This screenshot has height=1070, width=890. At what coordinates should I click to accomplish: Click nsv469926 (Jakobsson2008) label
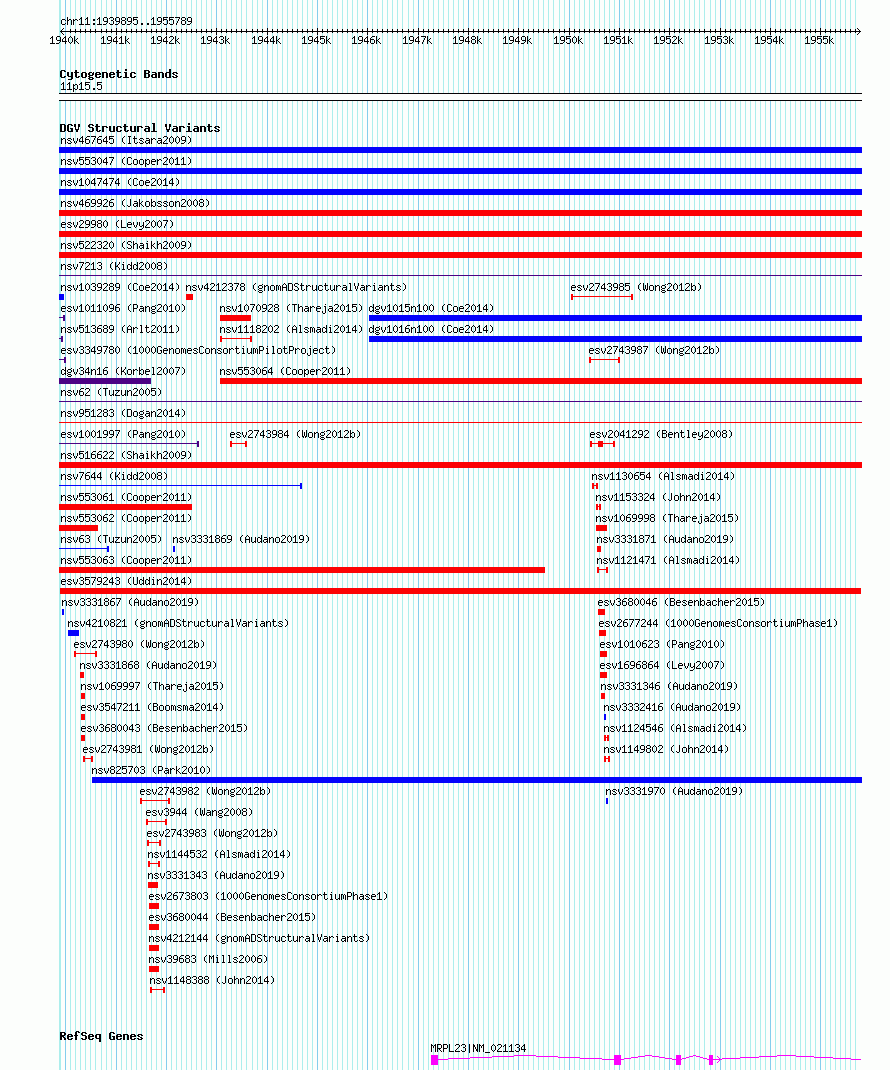[134, 203]
